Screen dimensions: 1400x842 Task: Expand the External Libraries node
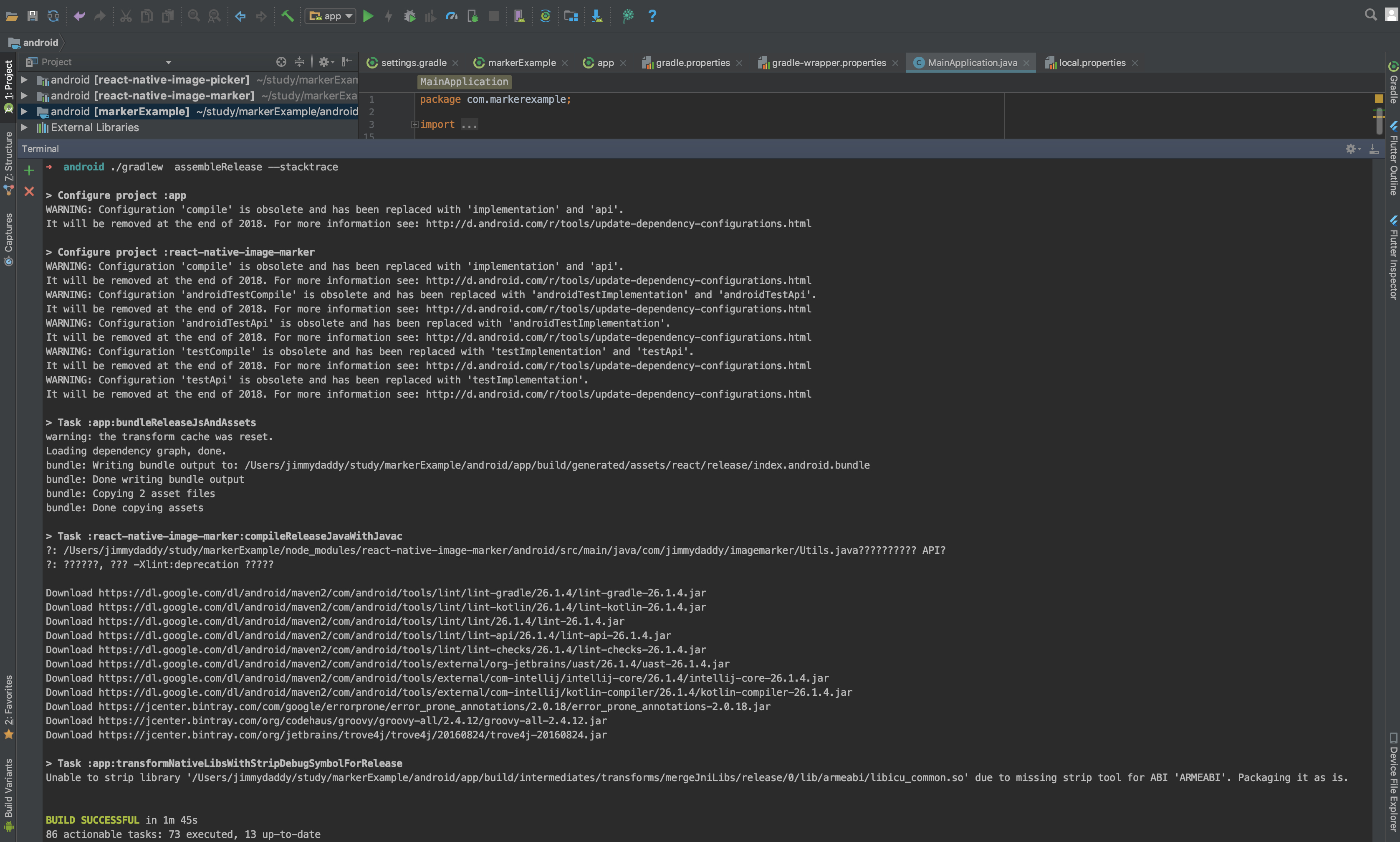(24, 127)
